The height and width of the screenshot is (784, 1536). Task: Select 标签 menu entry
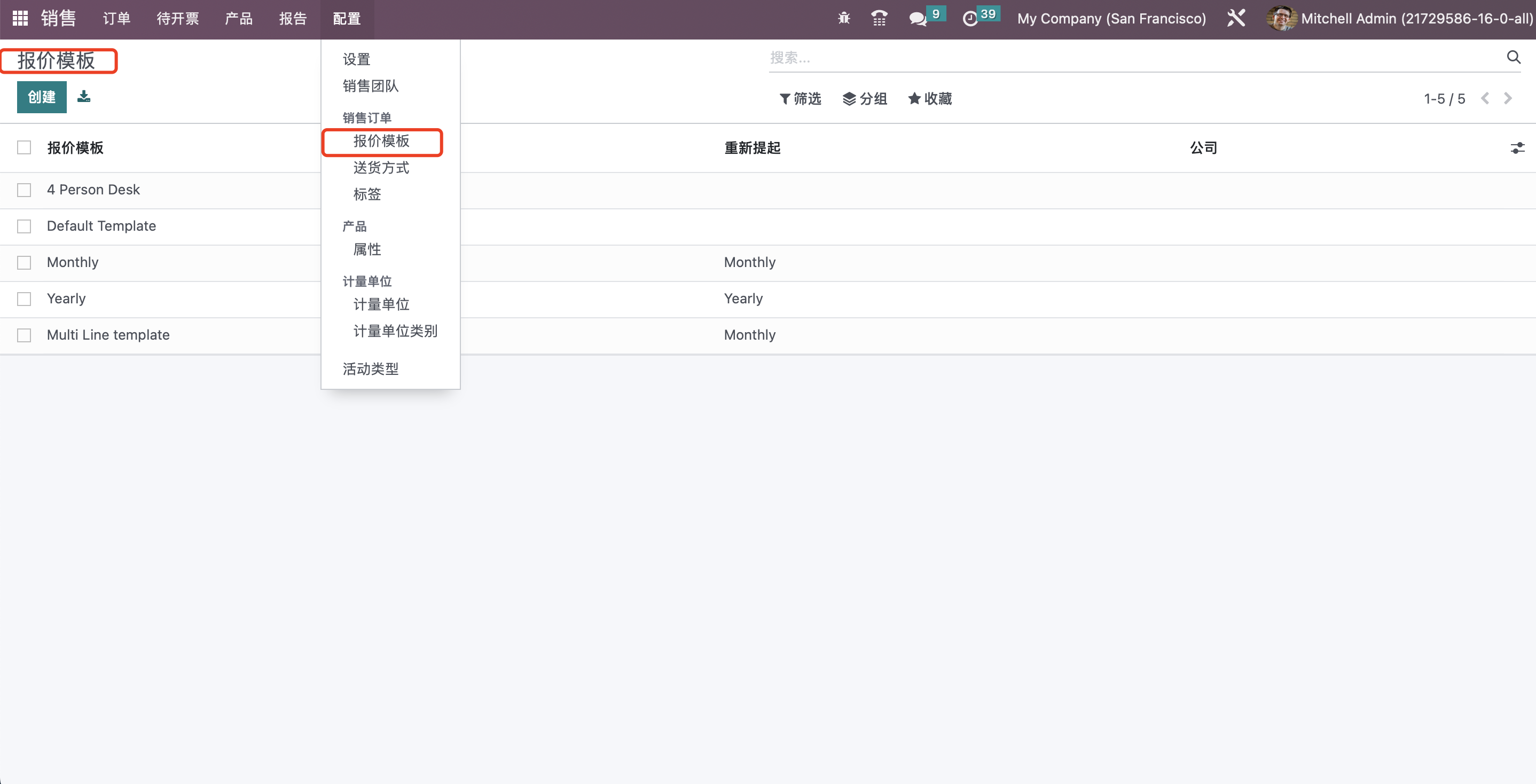coord(367,194)
